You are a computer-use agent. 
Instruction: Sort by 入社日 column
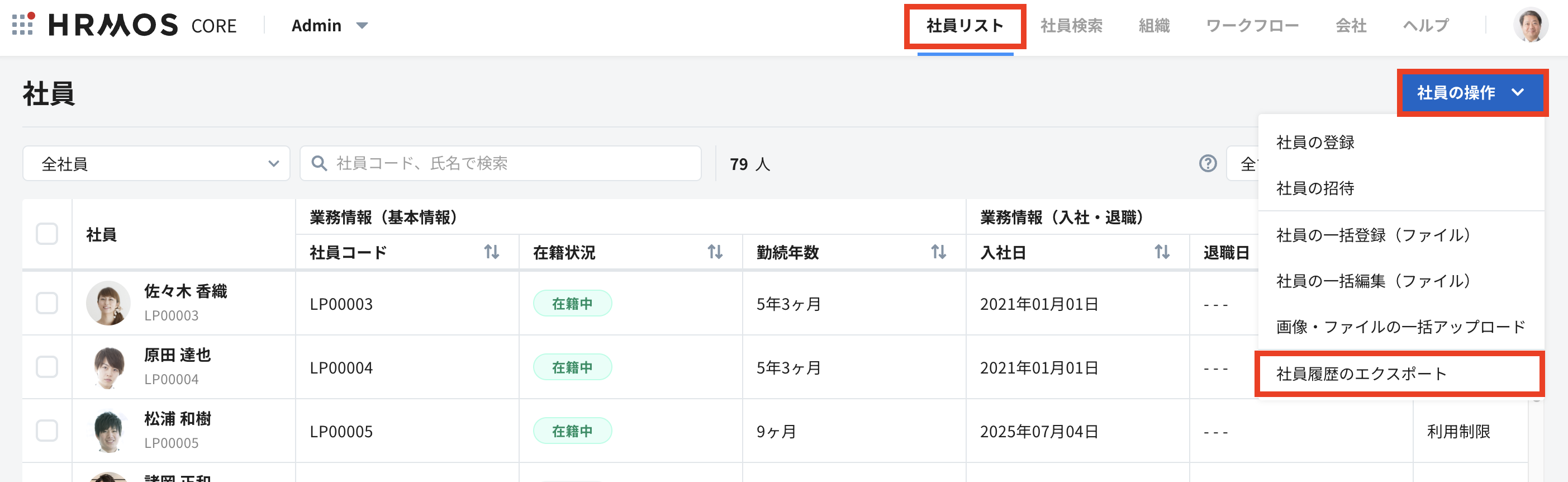(x=1162, y=252)
